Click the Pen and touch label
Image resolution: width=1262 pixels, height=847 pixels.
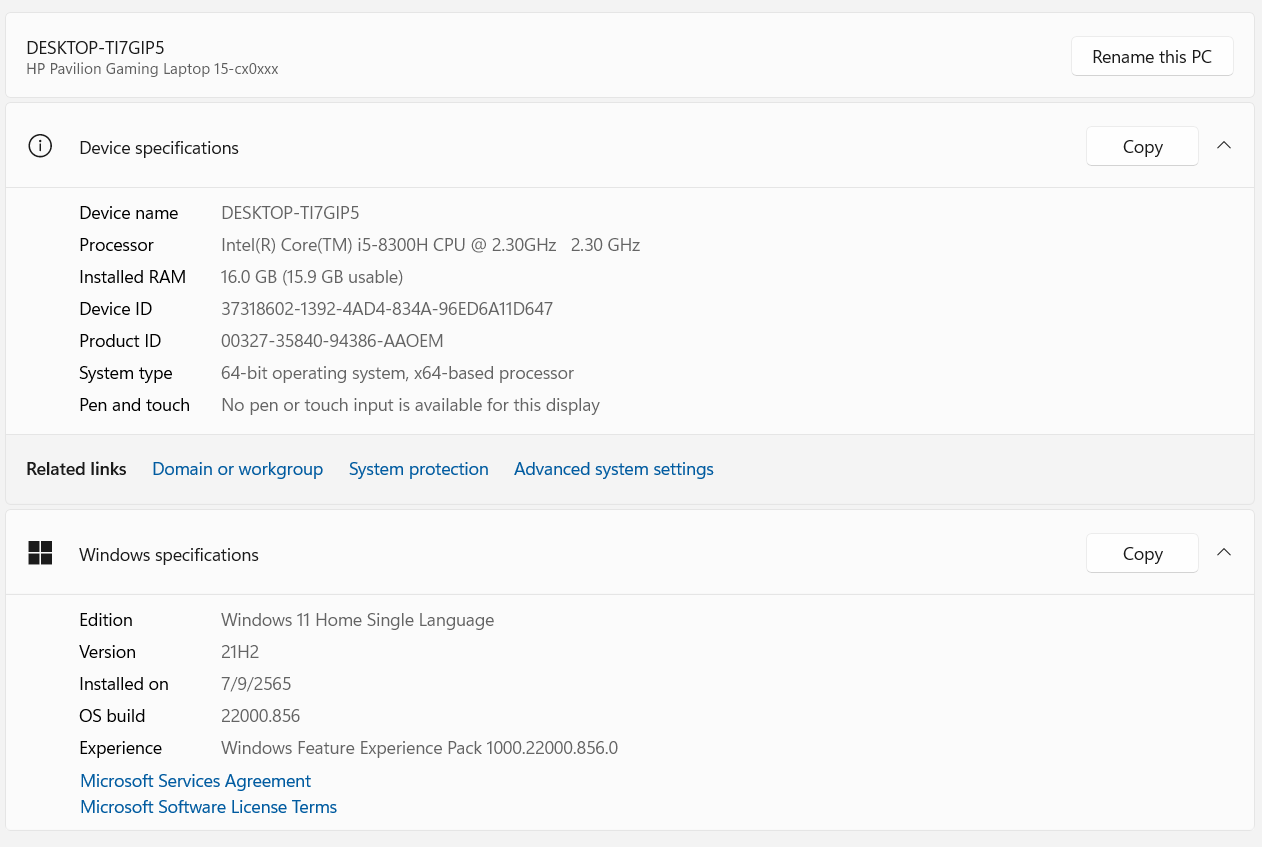134,405
